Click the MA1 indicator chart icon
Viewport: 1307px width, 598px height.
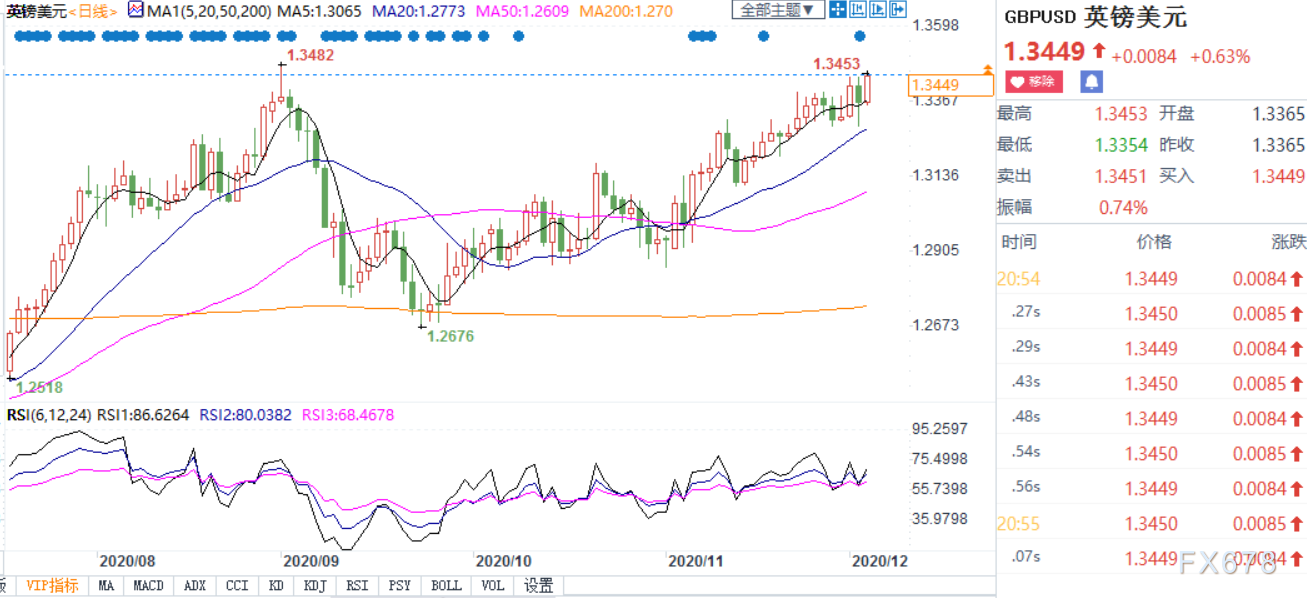pyautogui.click(x=137, y=10)
